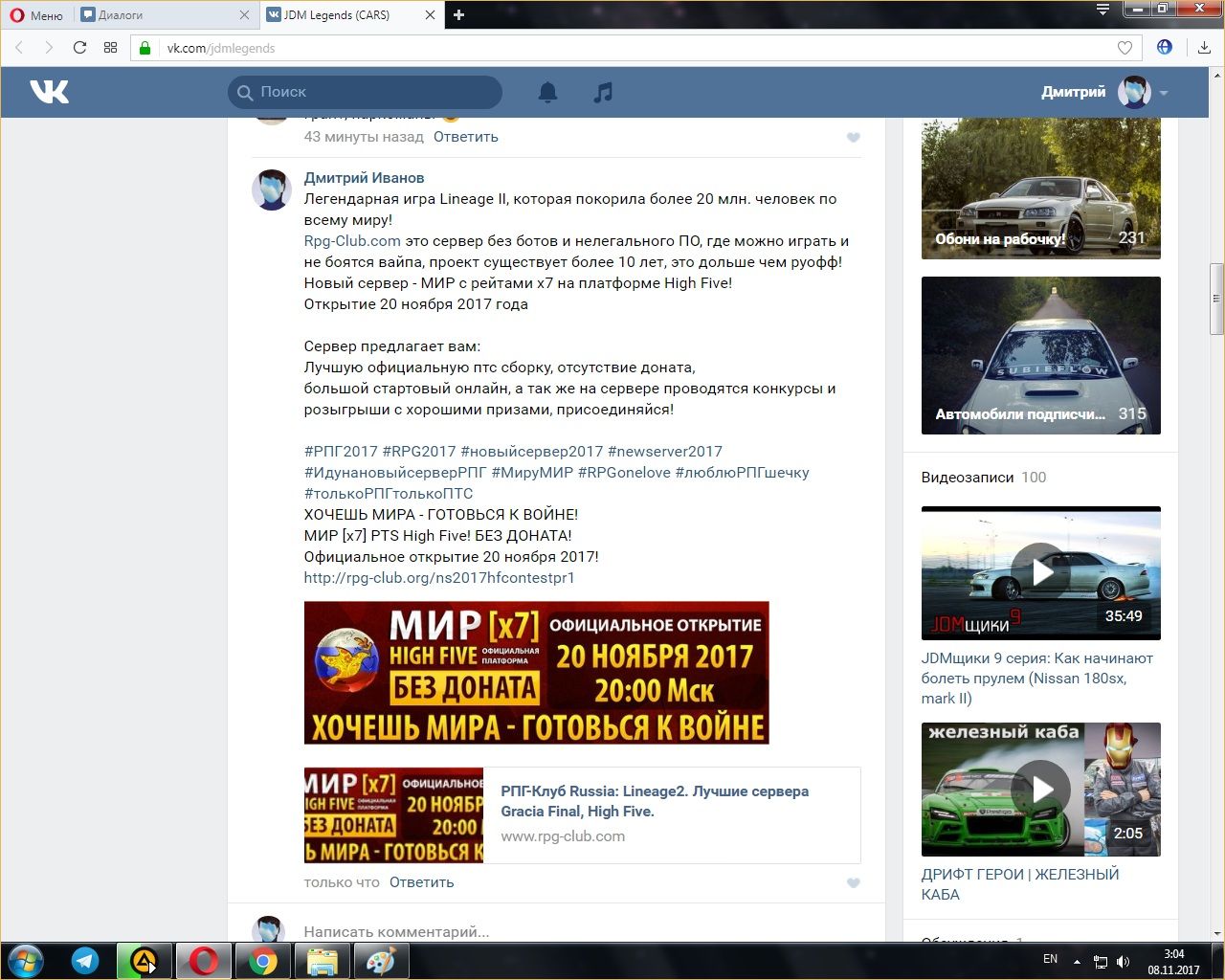
Task: Click the VK logo in header
Action: [x=49, y=92]
